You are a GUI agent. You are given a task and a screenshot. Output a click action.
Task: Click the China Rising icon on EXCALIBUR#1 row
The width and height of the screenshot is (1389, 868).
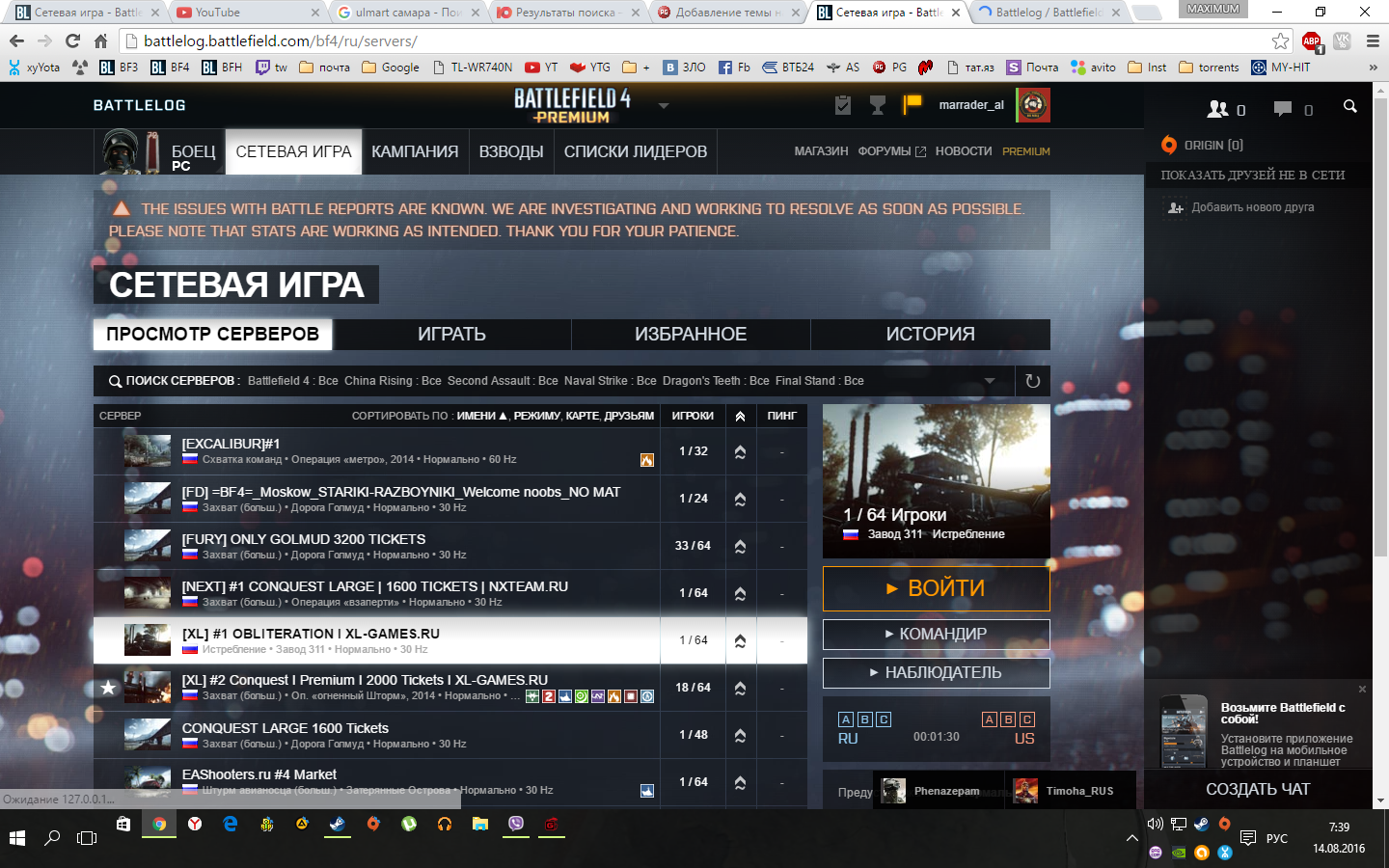coord(647,460)
